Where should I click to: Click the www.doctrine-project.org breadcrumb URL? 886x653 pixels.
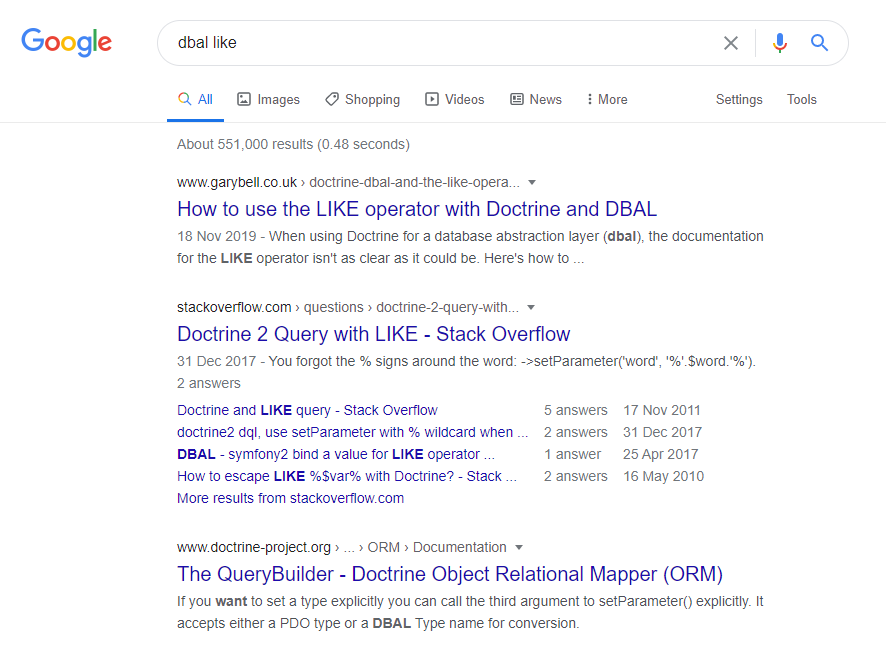point(341,547)
